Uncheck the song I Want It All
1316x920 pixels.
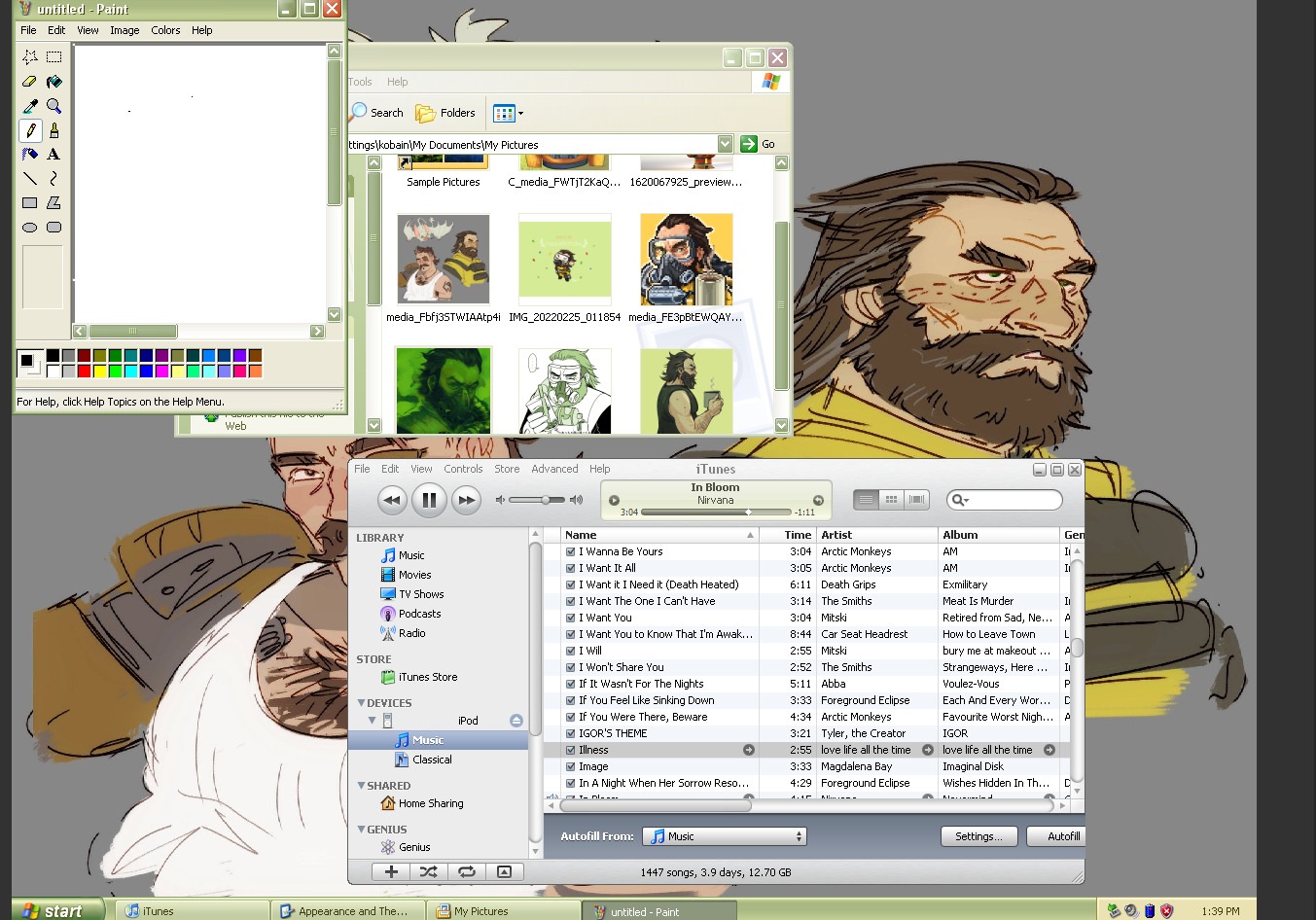(571, 568)
